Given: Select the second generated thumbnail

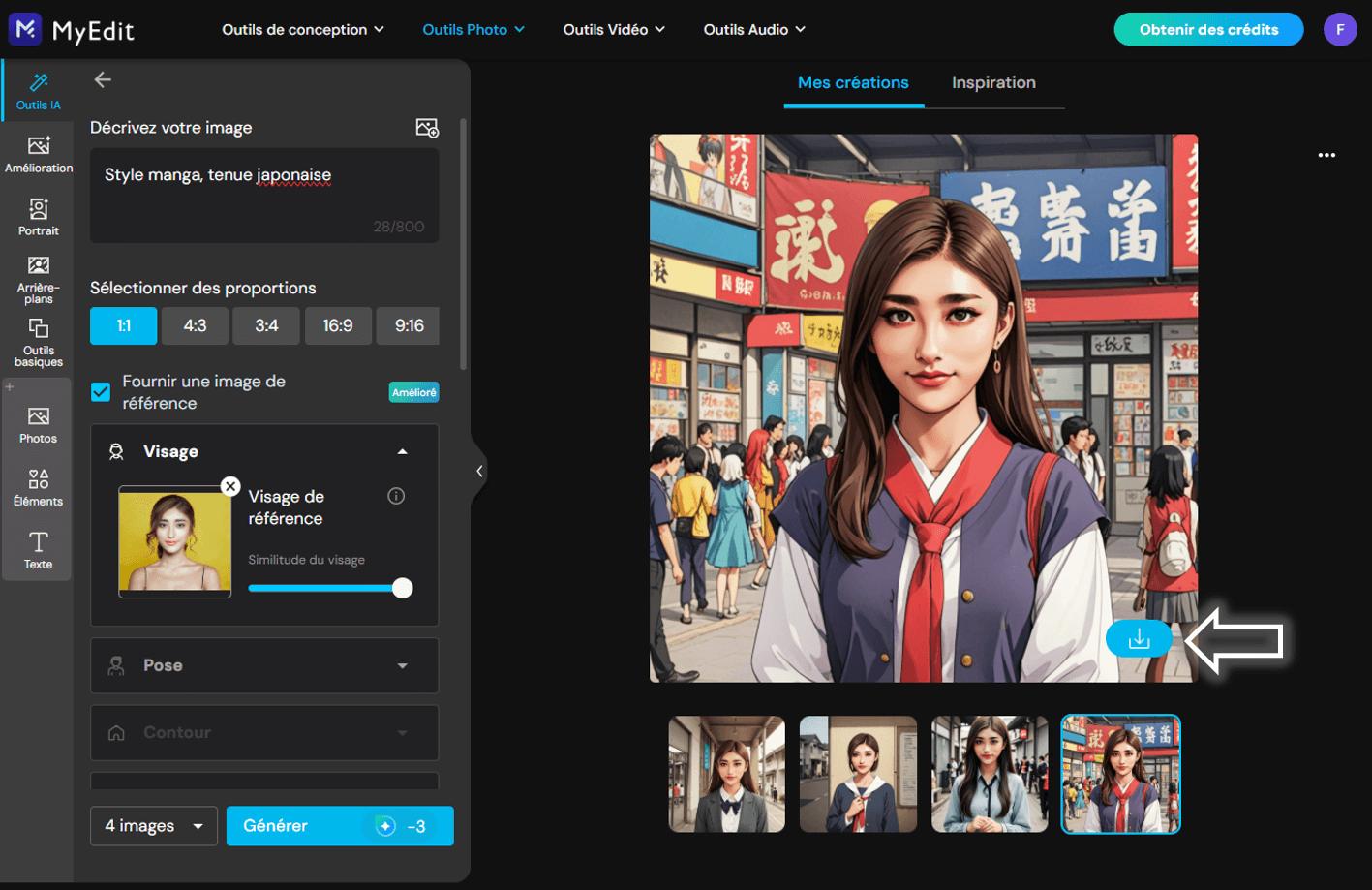Looking at the screenshot, I should point(857,773).
